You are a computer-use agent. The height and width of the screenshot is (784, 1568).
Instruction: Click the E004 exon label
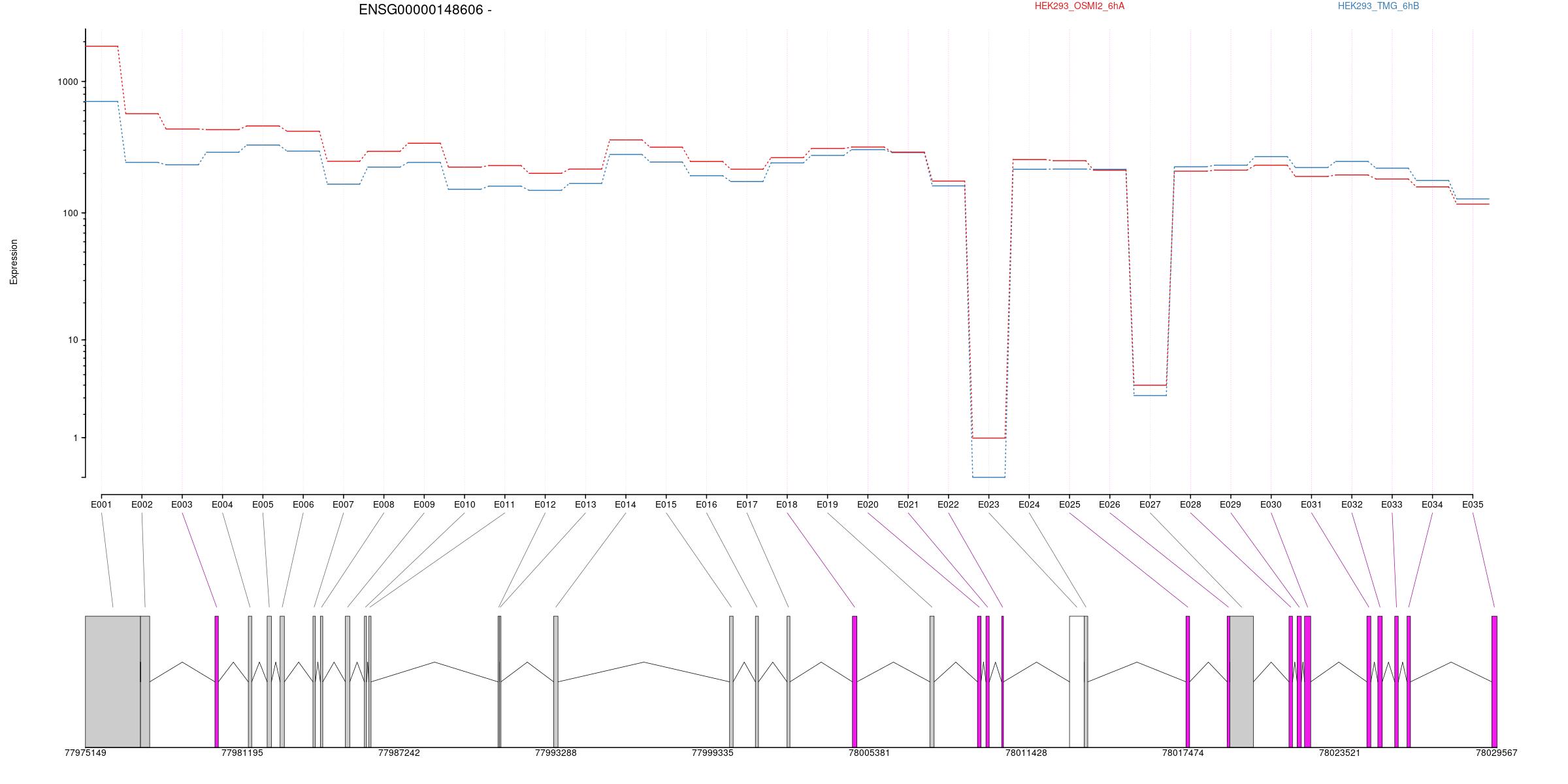tap(222, 504)
